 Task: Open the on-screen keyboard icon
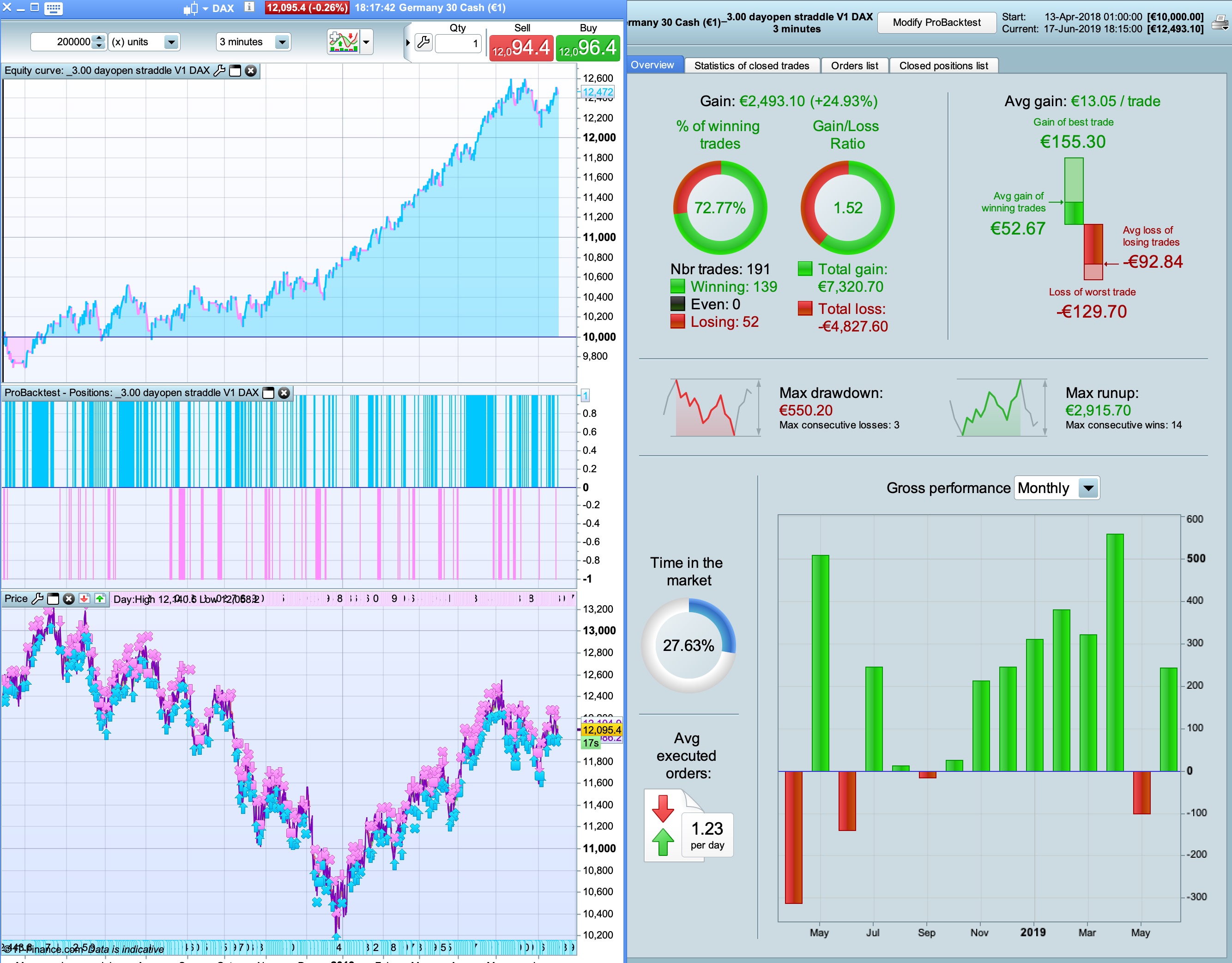tap(53, 8)
